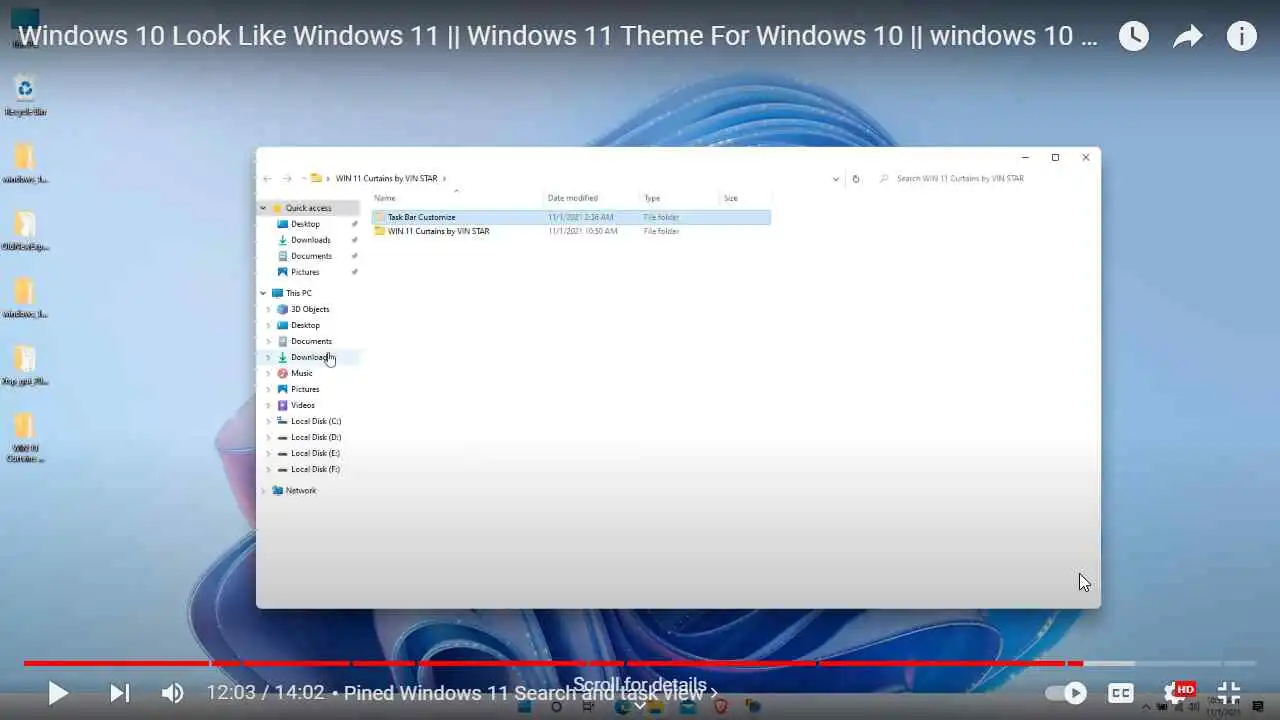Click the address bar folder icon
This screenshot has width=1280, height=720.
tap(316, 178)
